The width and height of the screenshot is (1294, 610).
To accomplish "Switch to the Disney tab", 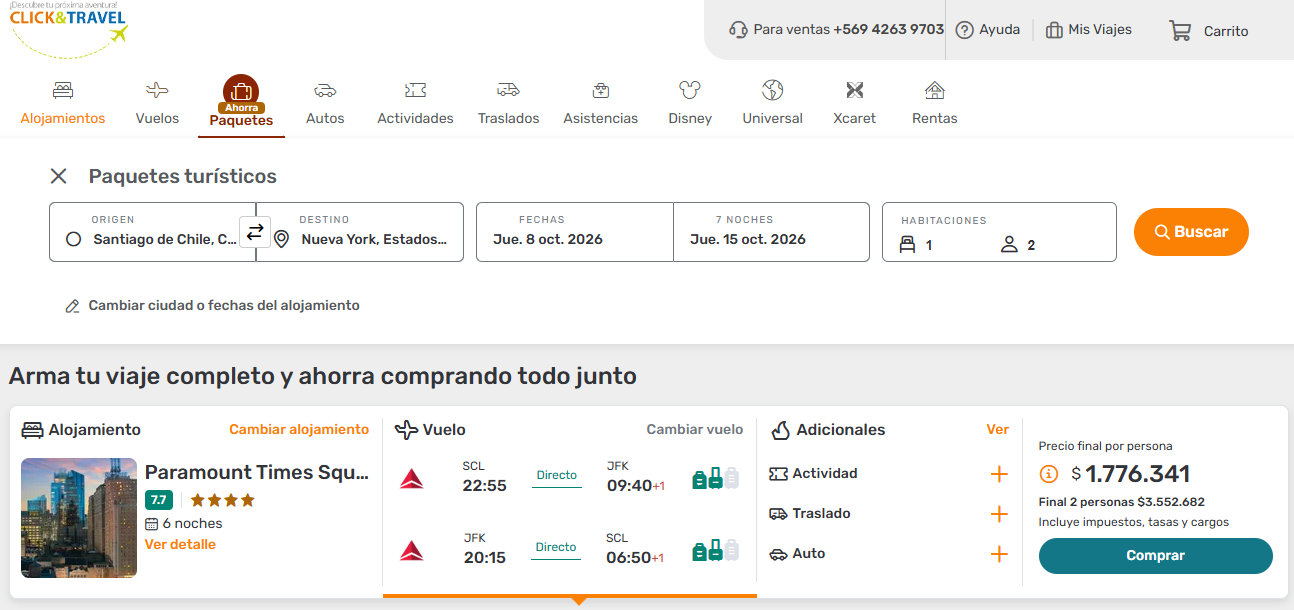I will point(690,104).
